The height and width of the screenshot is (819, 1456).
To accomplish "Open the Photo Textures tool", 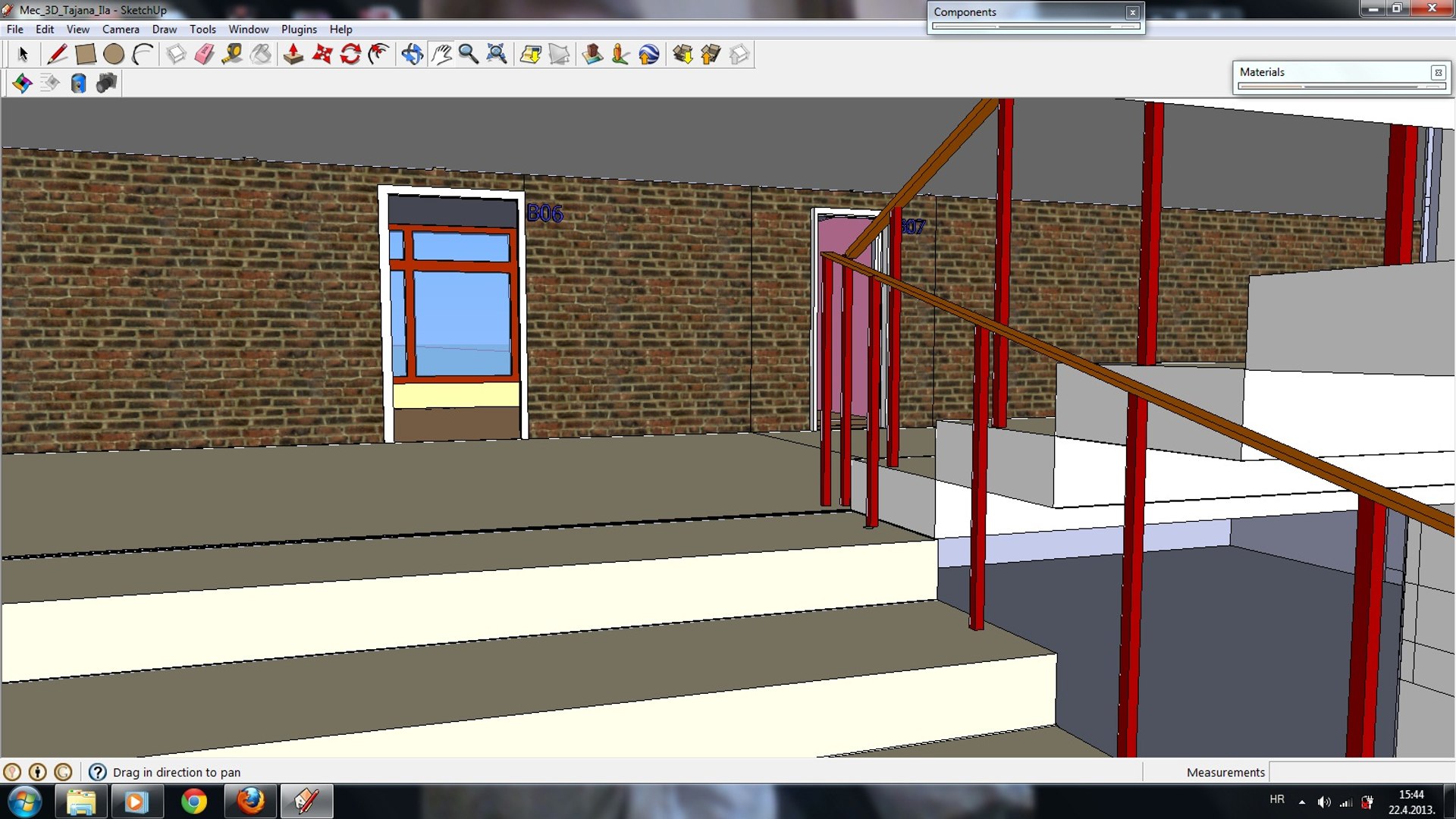I will tap(620, 54).
